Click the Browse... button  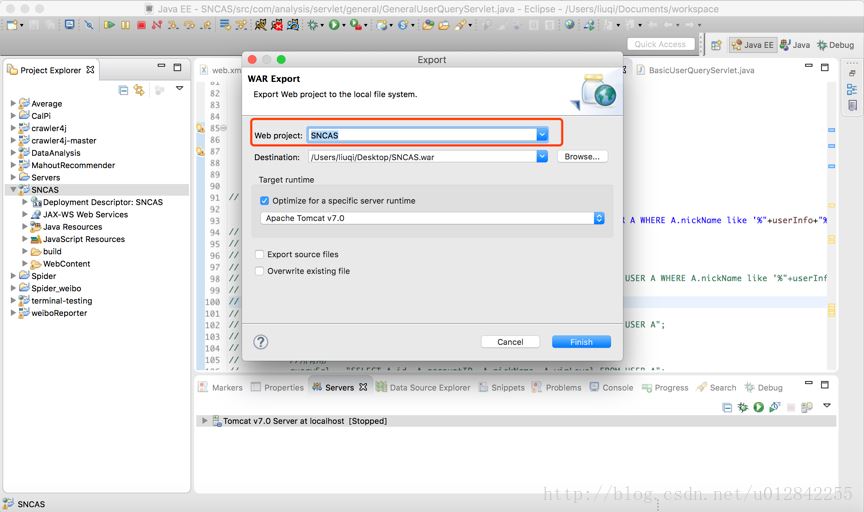582,157
